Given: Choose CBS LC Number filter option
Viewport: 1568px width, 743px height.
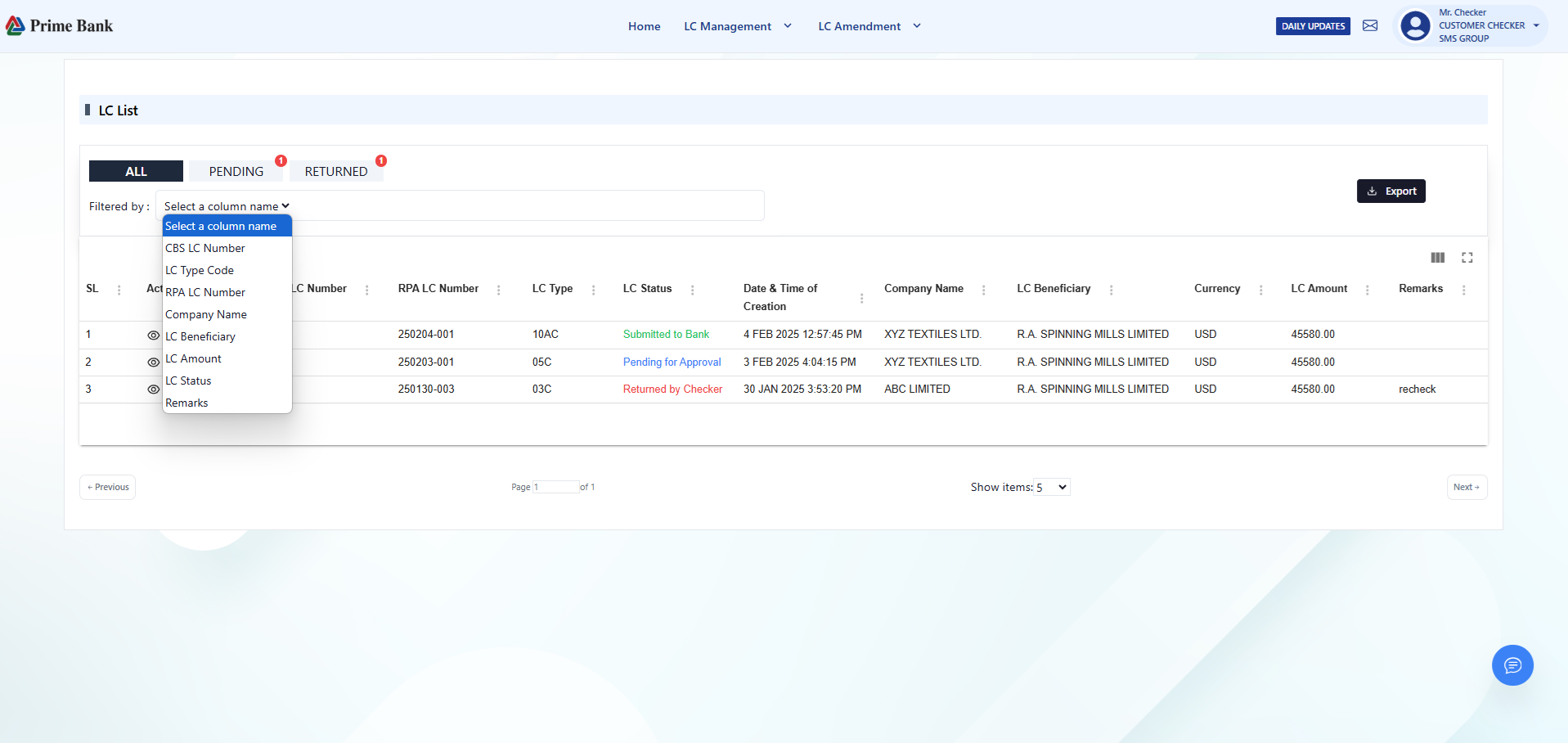Looking at the screenshot, I should [x=227, y=248].
